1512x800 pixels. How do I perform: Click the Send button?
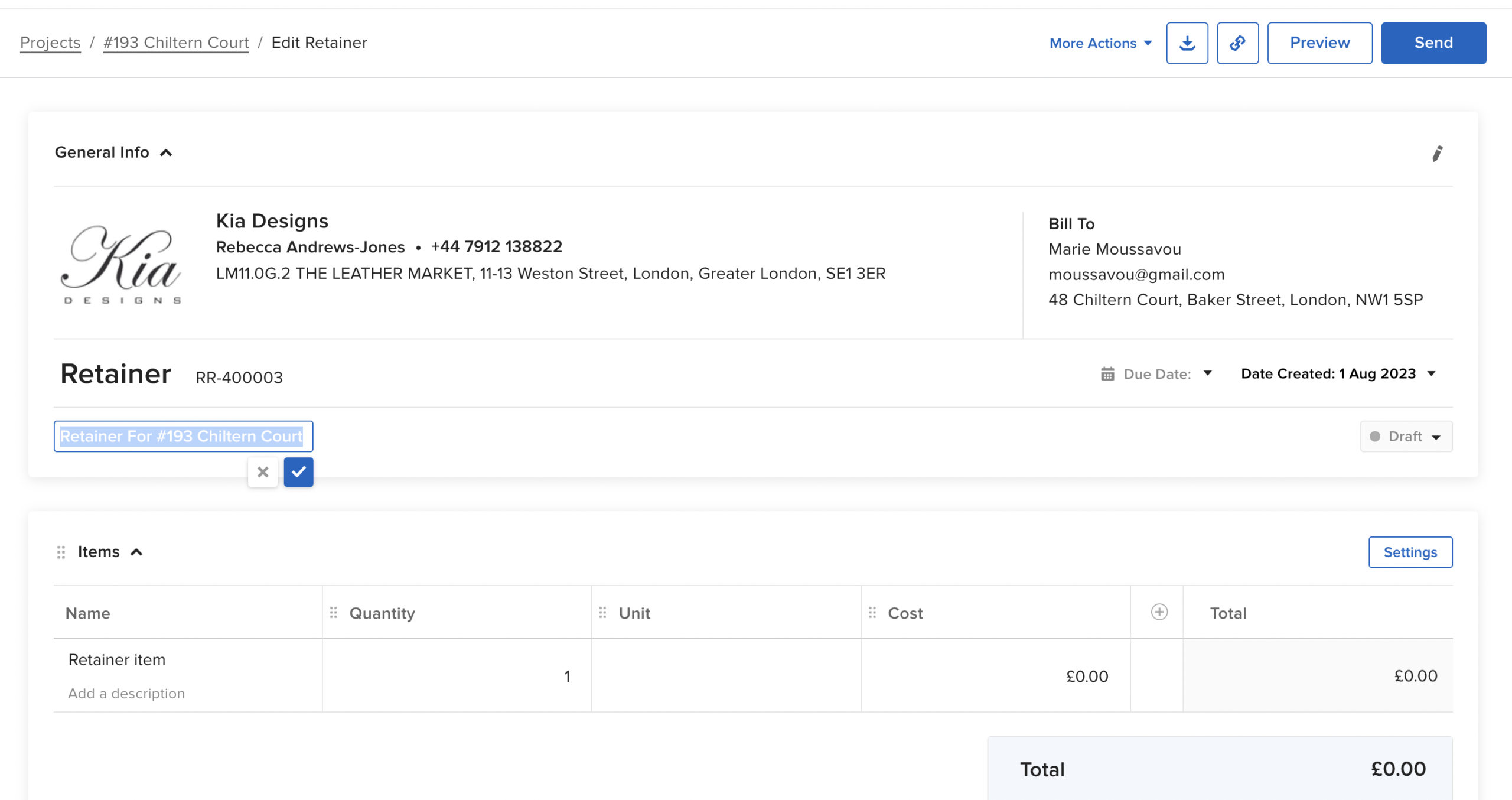coord(1433,43)
